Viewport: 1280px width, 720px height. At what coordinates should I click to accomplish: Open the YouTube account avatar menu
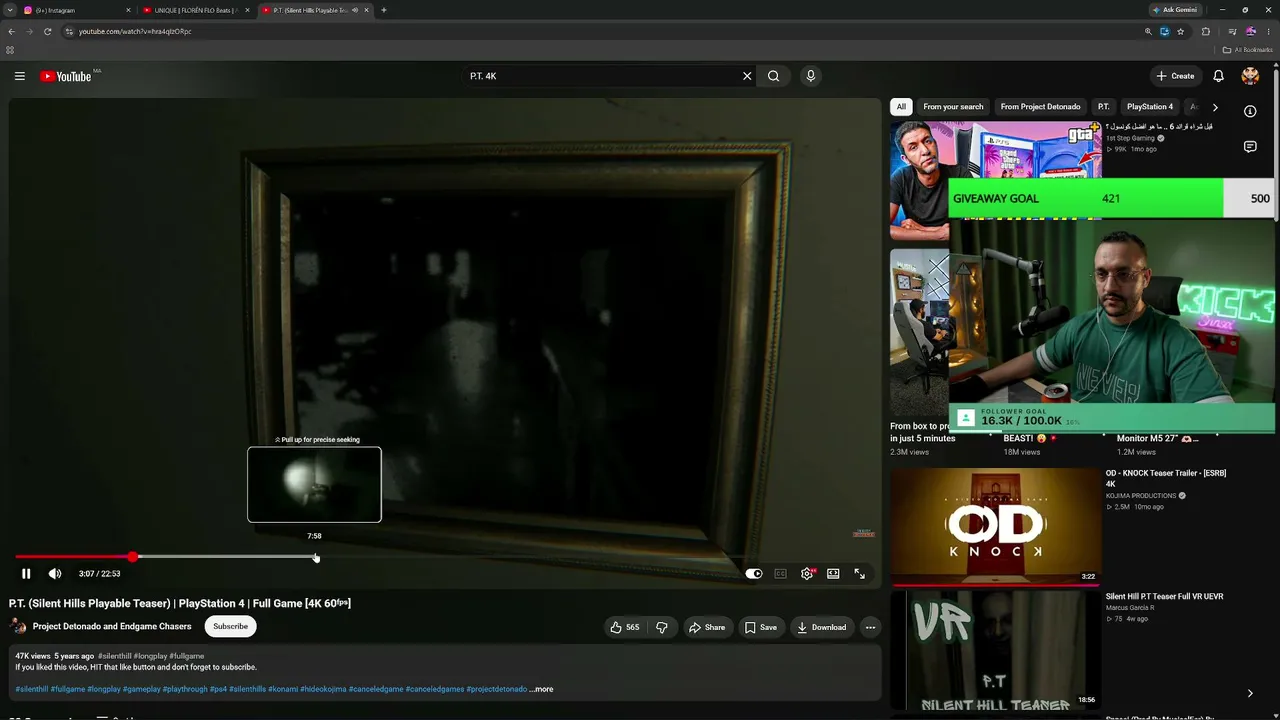tap(1250, 76)
